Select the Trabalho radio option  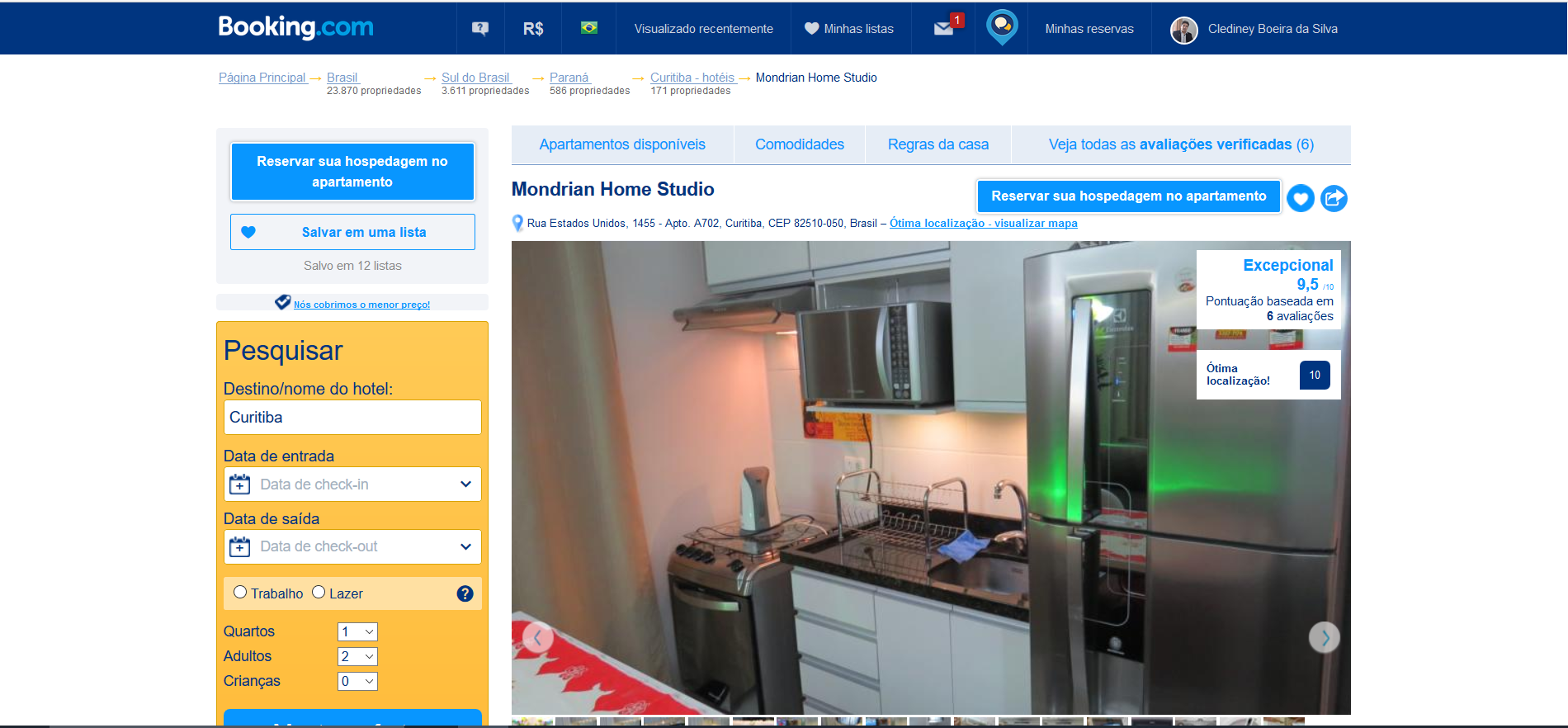point(240,593)
